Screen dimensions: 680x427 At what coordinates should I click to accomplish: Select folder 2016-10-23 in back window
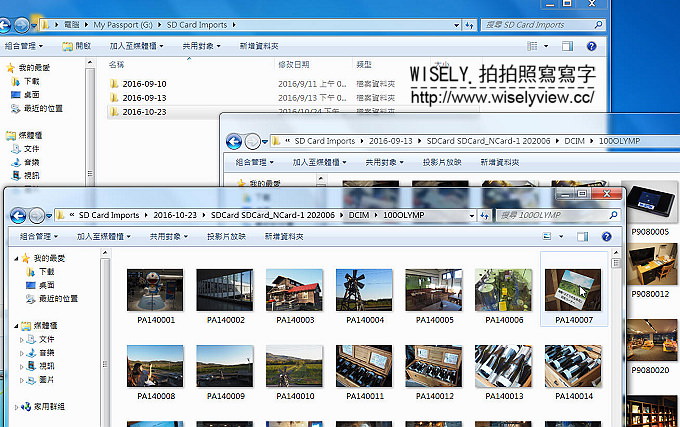click(144, 112)
